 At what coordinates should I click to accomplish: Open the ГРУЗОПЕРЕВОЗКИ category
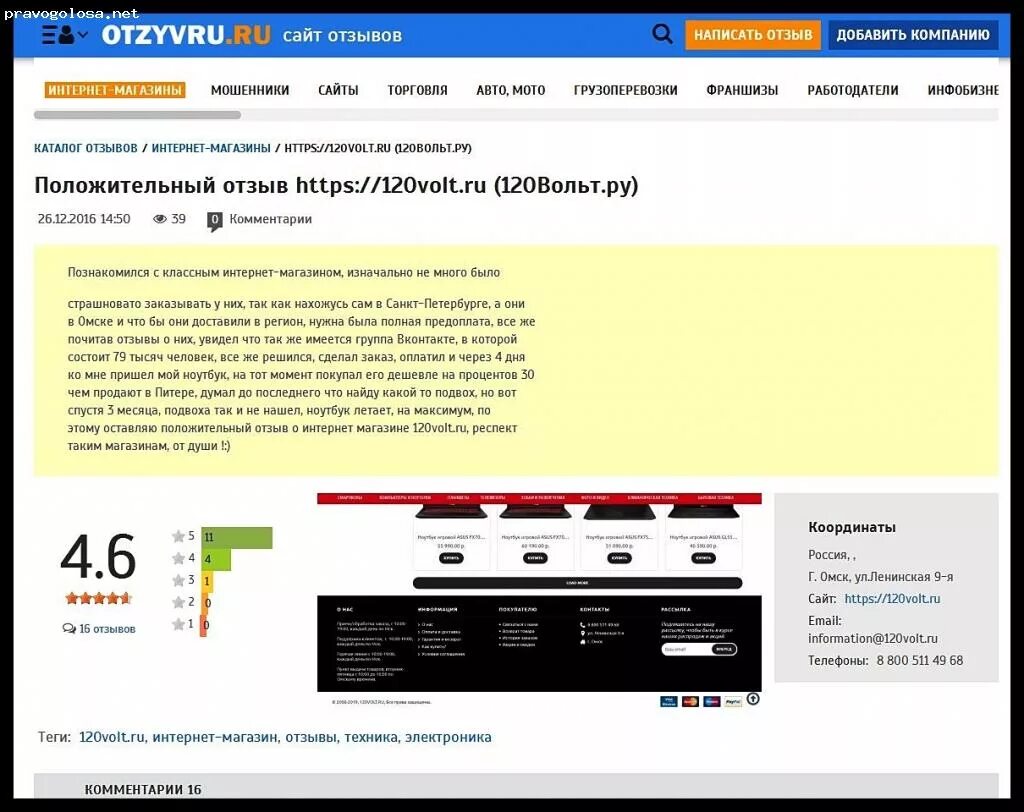[626, 90]
